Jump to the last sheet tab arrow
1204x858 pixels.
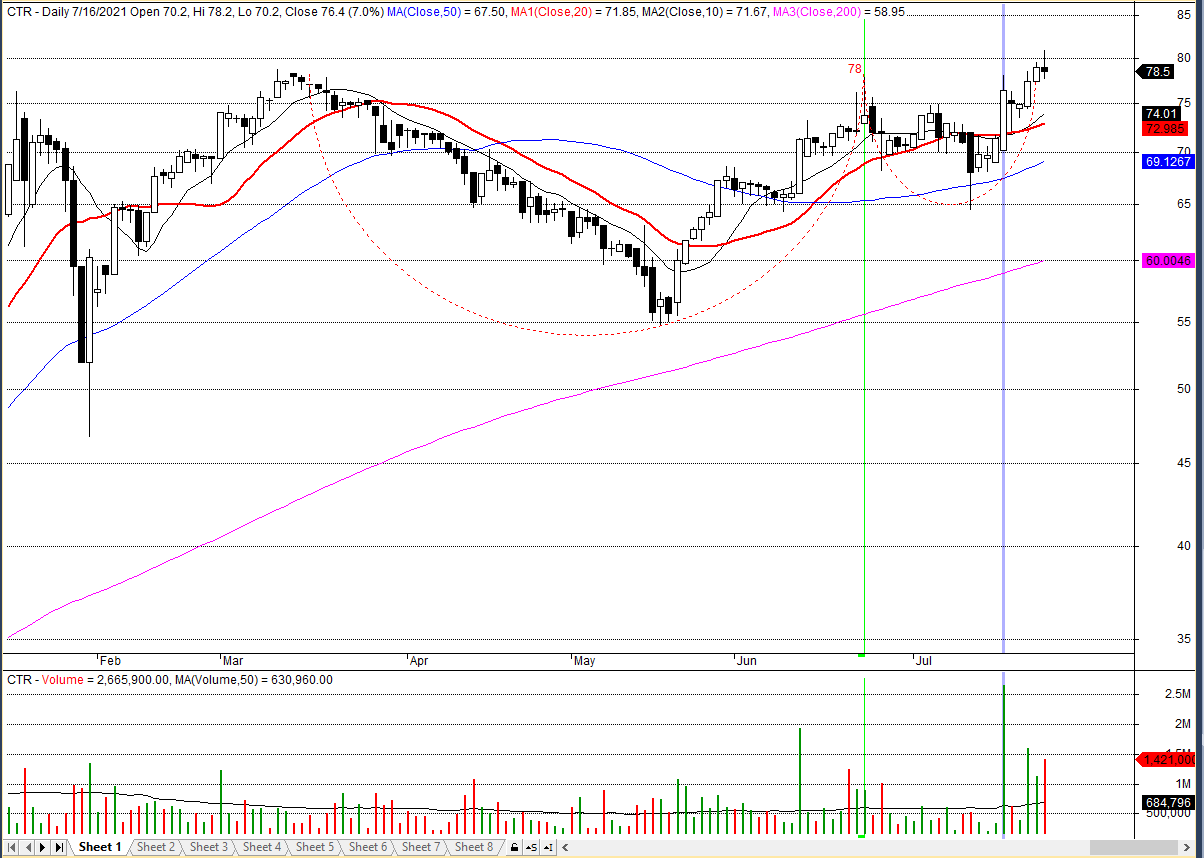pyautogui.click(x=59, y=847)
